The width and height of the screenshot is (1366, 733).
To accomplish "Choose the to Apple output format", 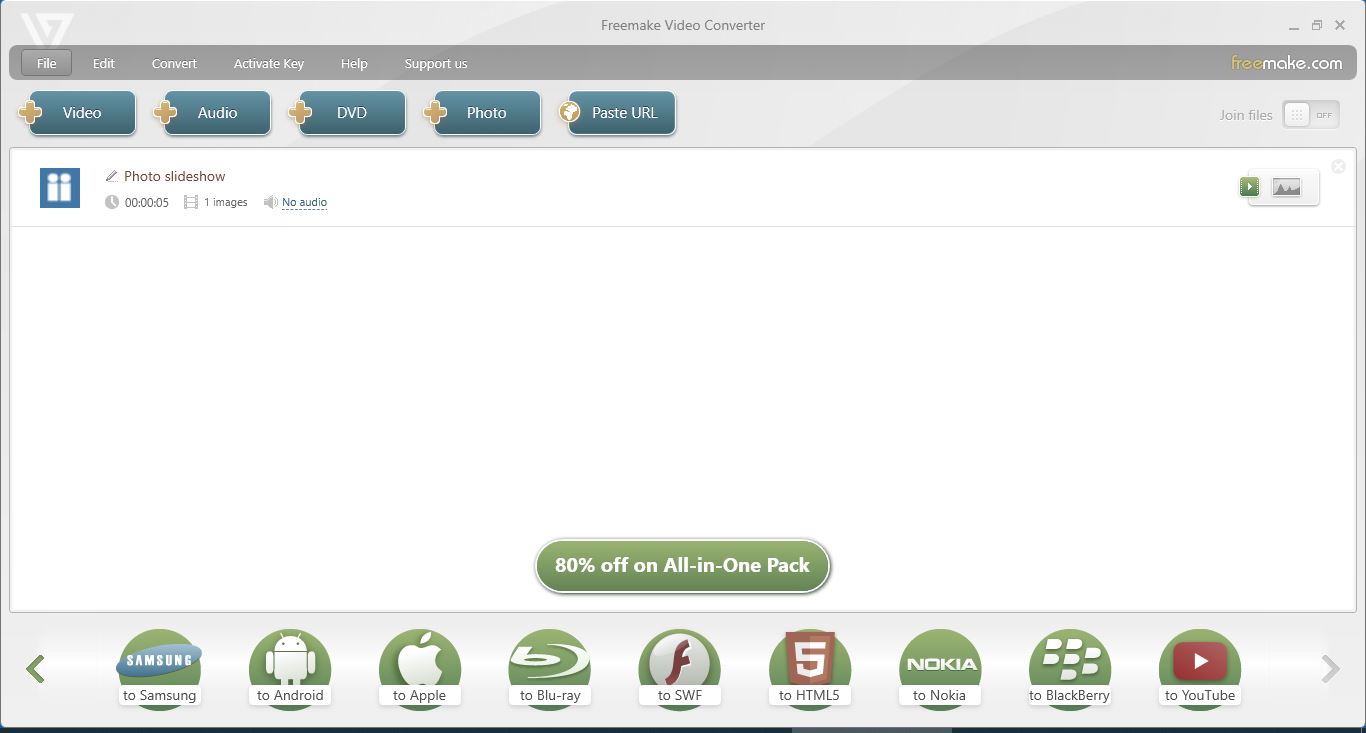I will pyautogui.click(x=420, y=669).
